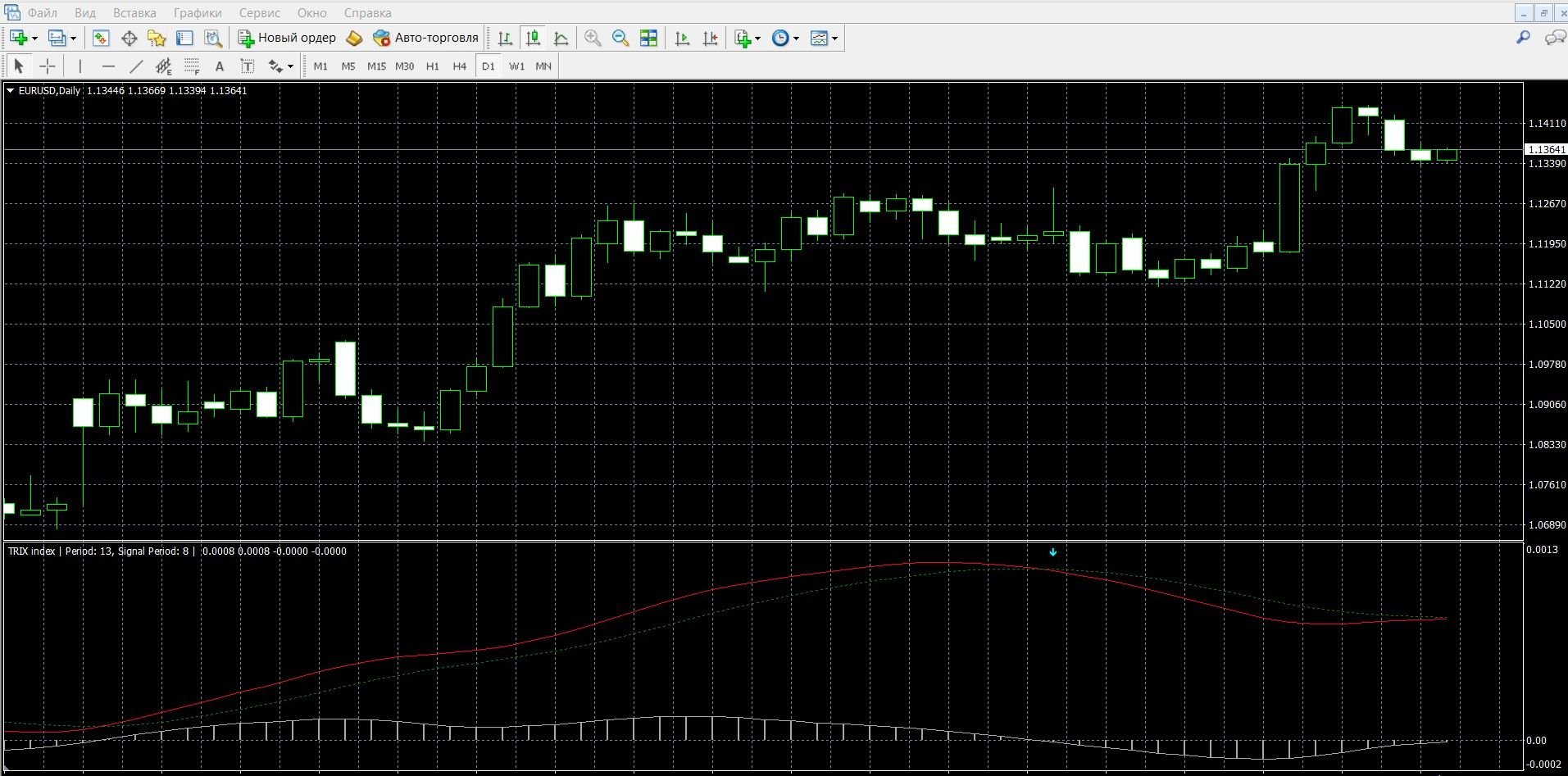Select the crosshair tool
The image size is (1568, 776).
coord(48,66)
